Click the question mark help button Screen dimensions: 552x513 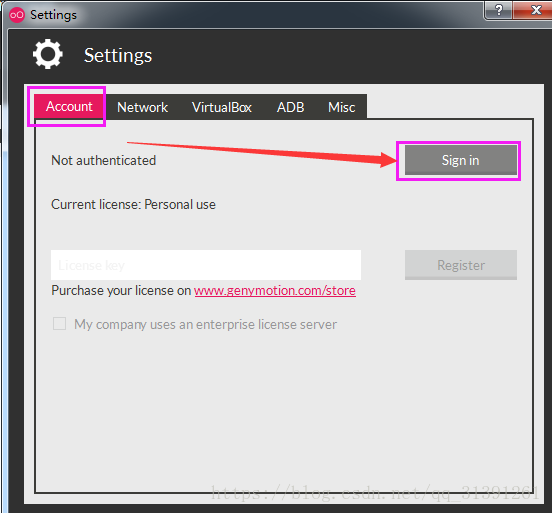point(498,10)
